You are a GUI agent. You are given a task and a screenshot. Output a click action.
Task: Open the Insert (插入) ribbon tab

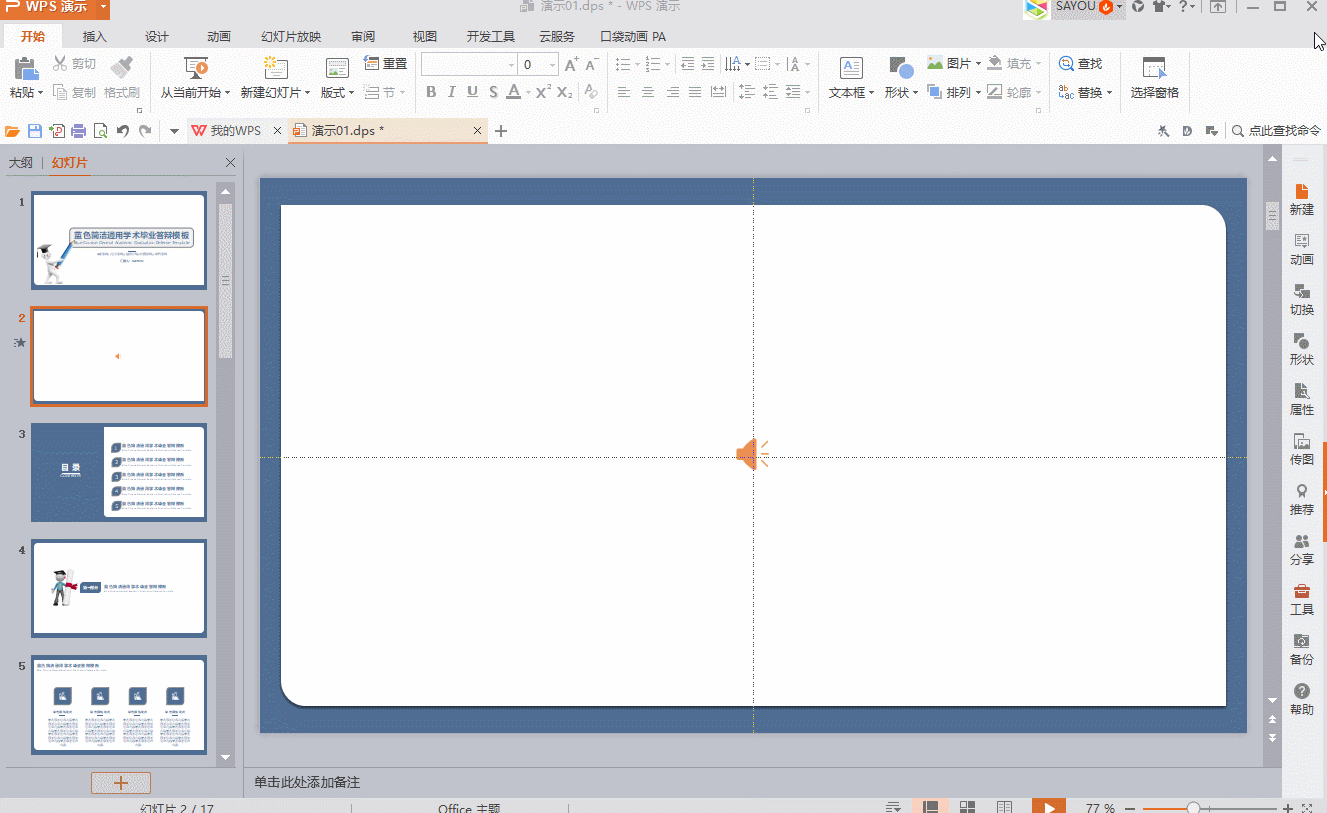pyautogui.click(x=94, y=37)
